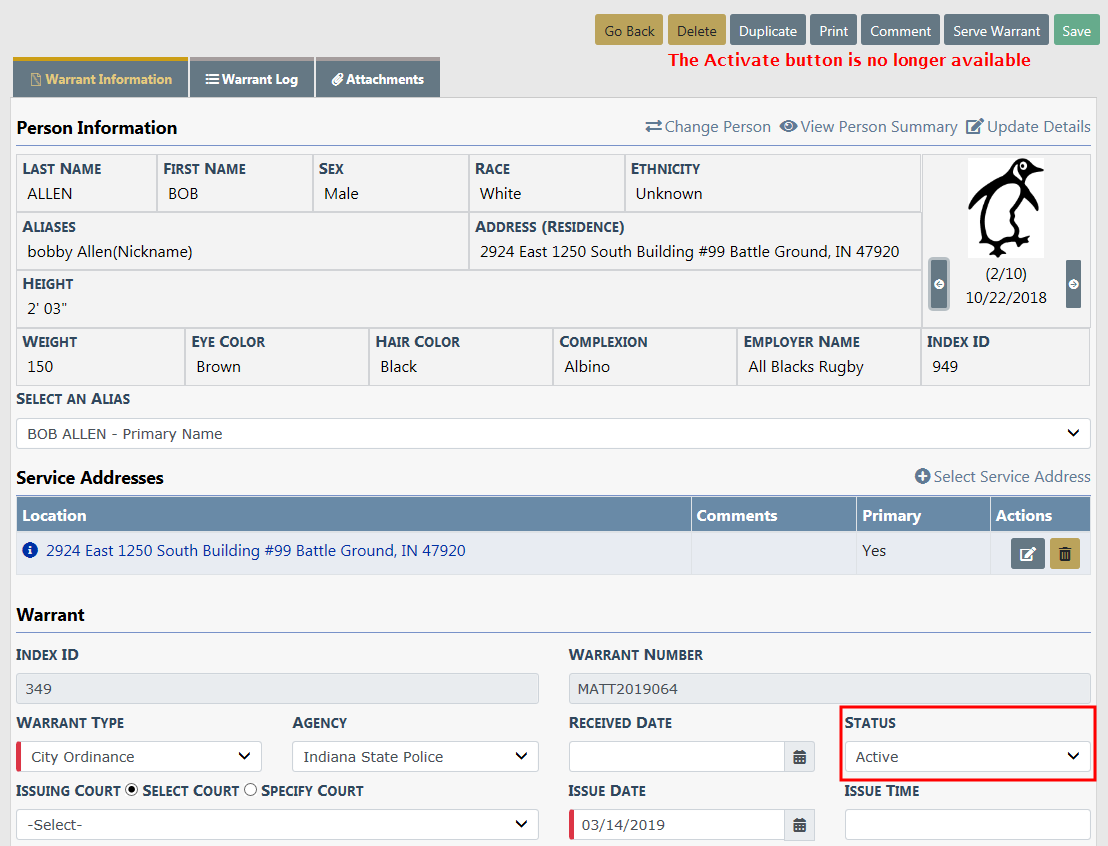Click the penguin person photo thumbnail

point(1005,208)
